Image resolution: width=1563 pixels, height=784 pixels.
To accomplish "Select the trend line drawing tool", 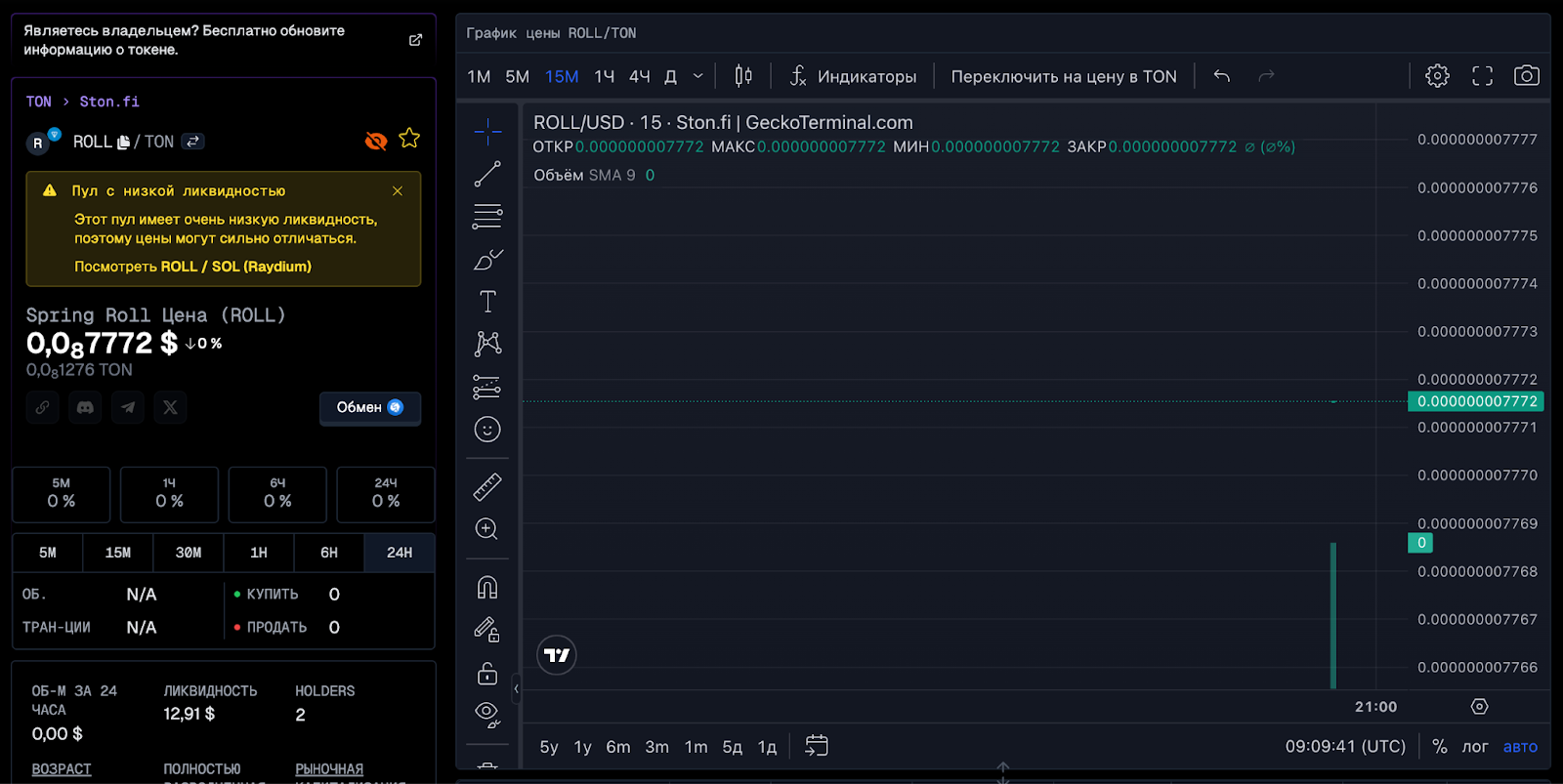I will point(487,174).
